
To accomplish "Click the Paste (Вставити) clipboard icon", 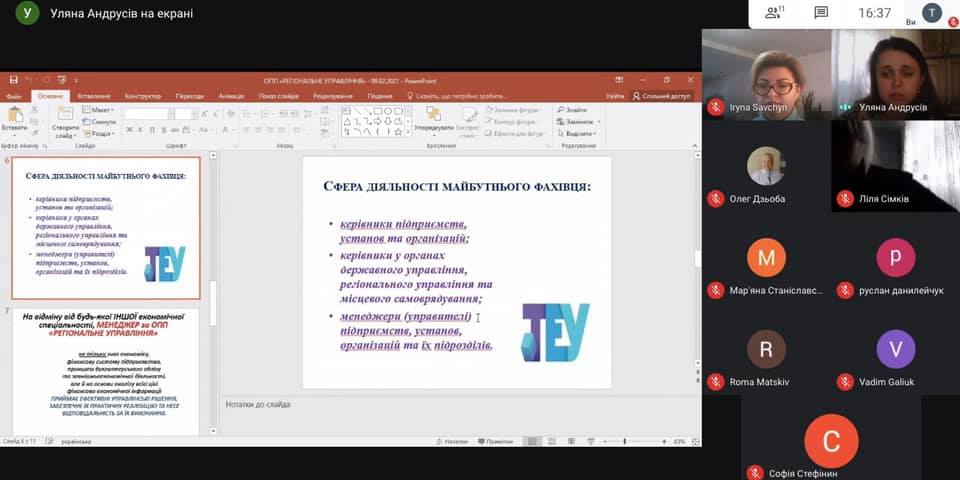I will tap(15, 116).
